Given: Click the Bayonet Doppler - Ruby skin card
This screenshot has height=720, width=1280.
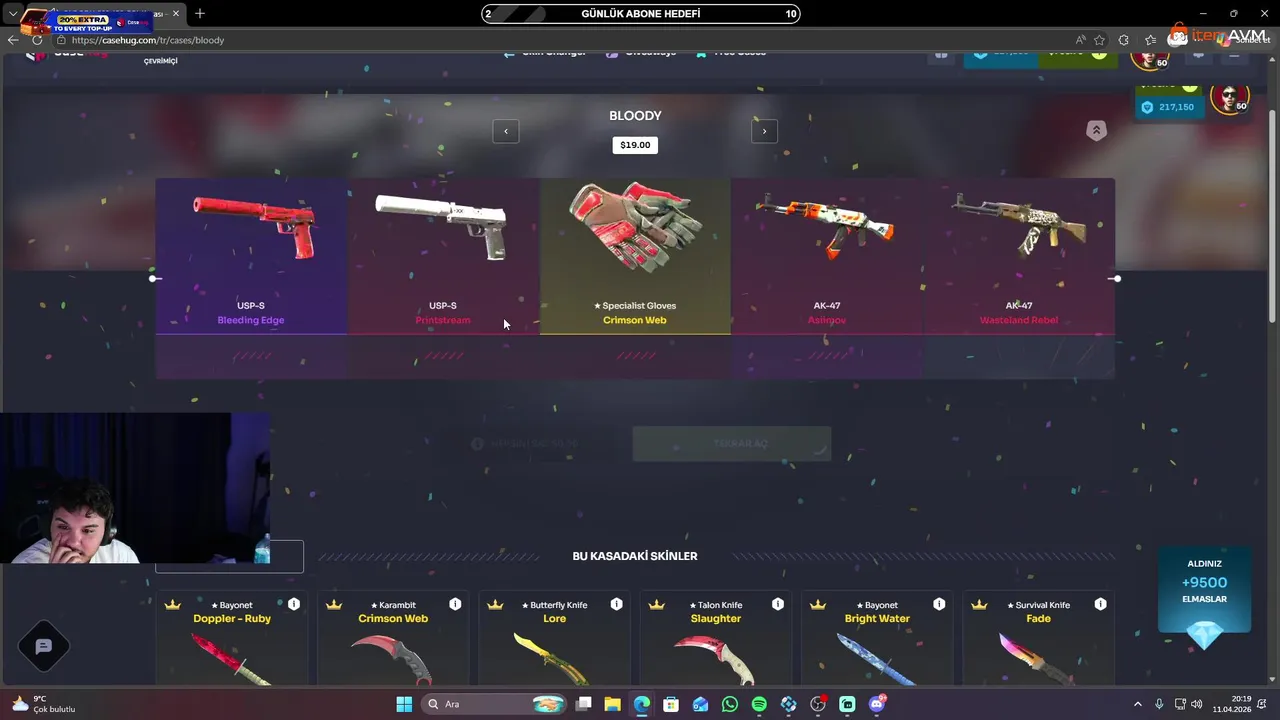Looking at the screenshot, I should coord(233,638).
